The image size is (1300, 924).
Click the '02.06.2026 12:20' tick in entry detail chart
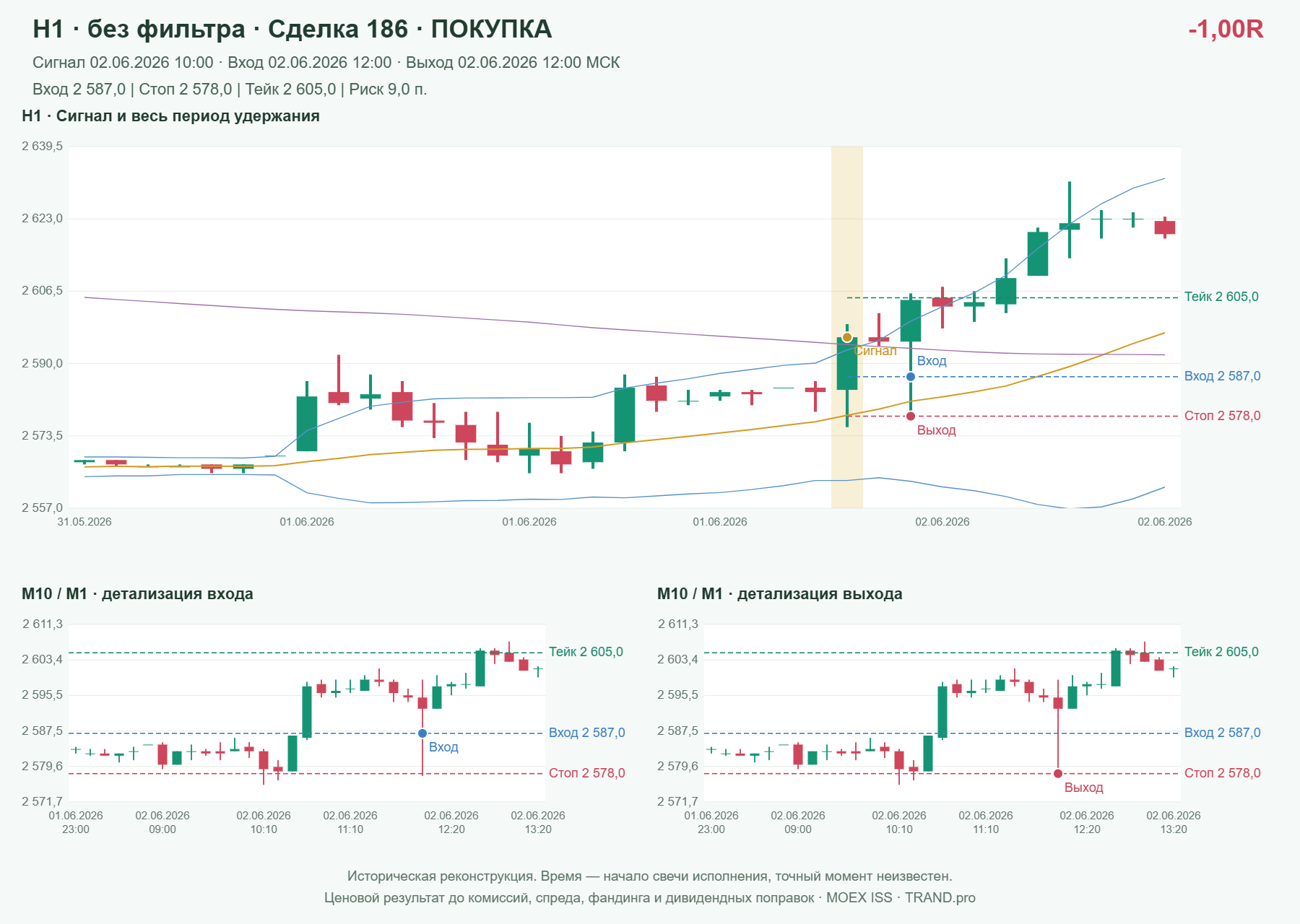(451, 822)
